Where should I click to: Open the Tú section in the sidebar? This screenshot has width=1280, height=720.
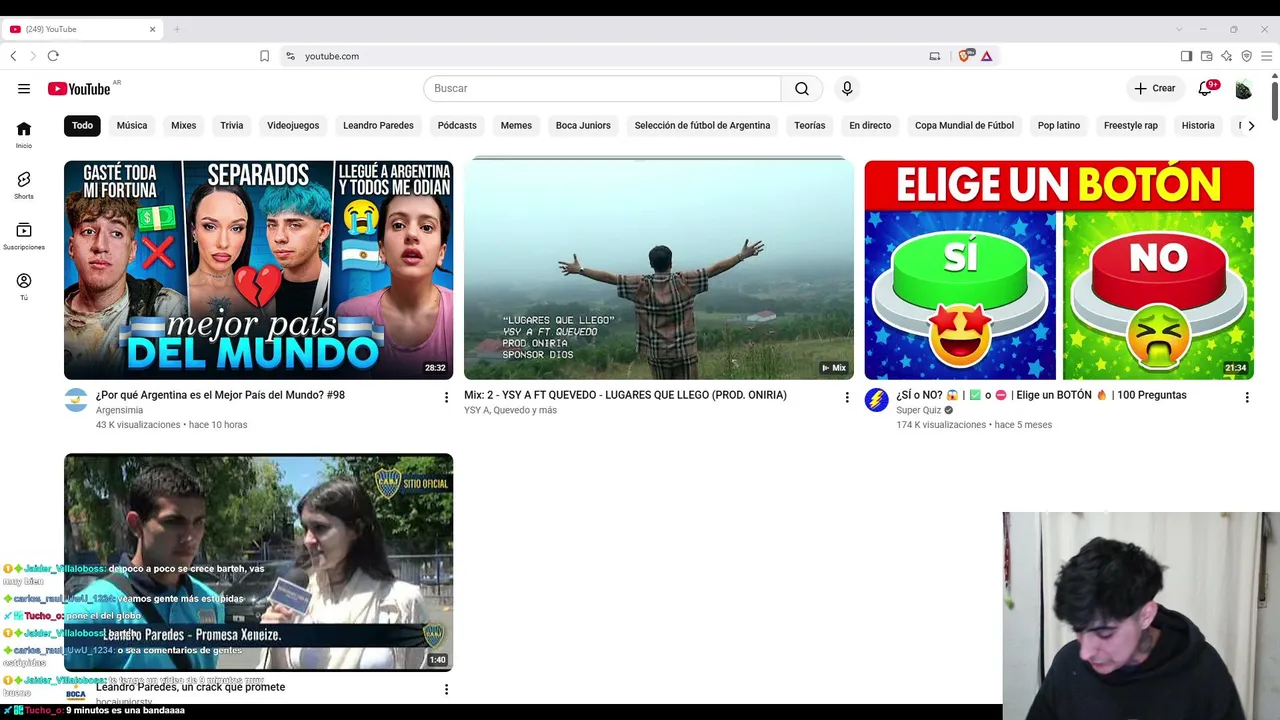coord(24,287)
